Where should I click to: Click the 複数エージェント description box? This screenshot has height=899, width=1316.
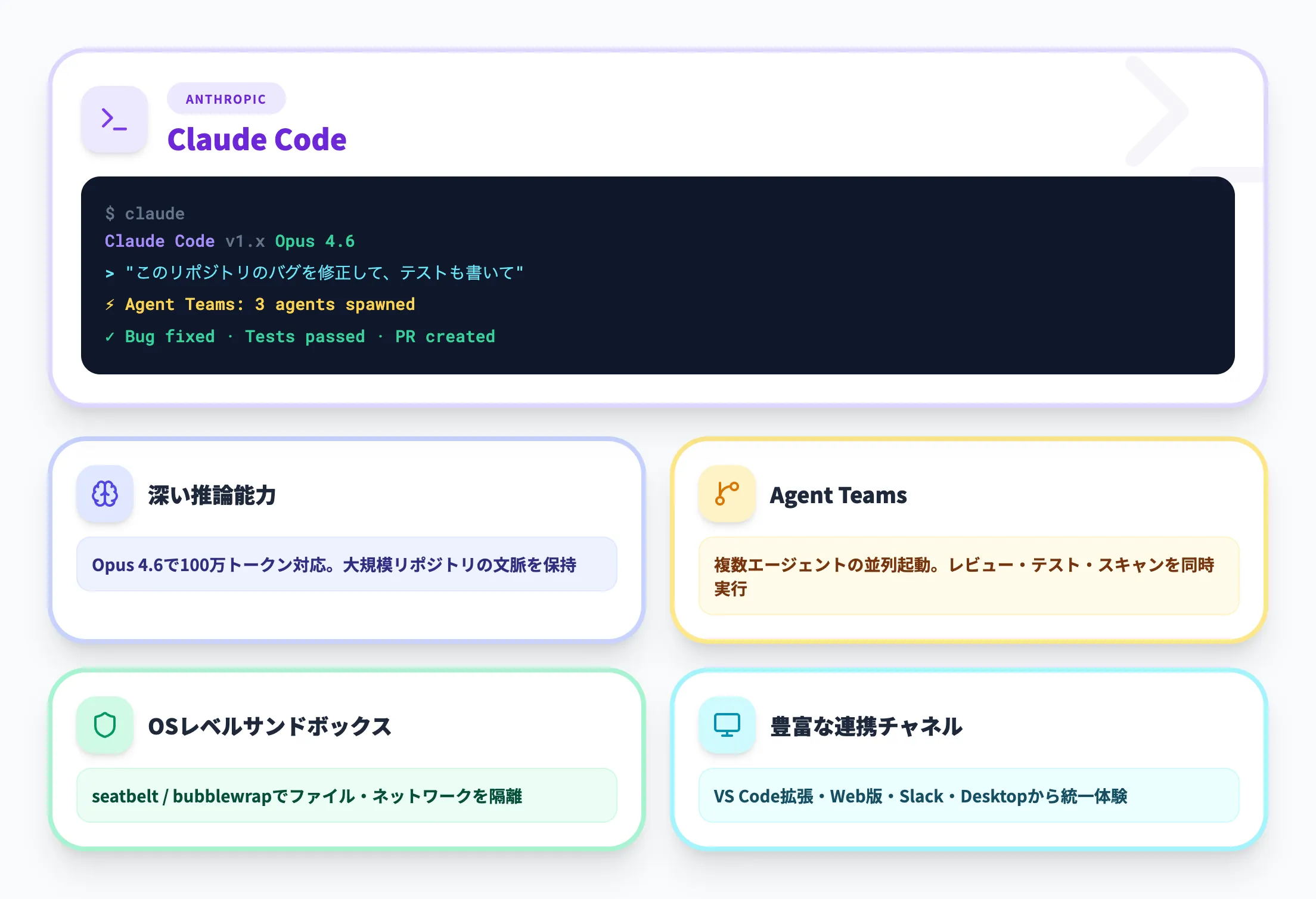[x=969, y=576]
